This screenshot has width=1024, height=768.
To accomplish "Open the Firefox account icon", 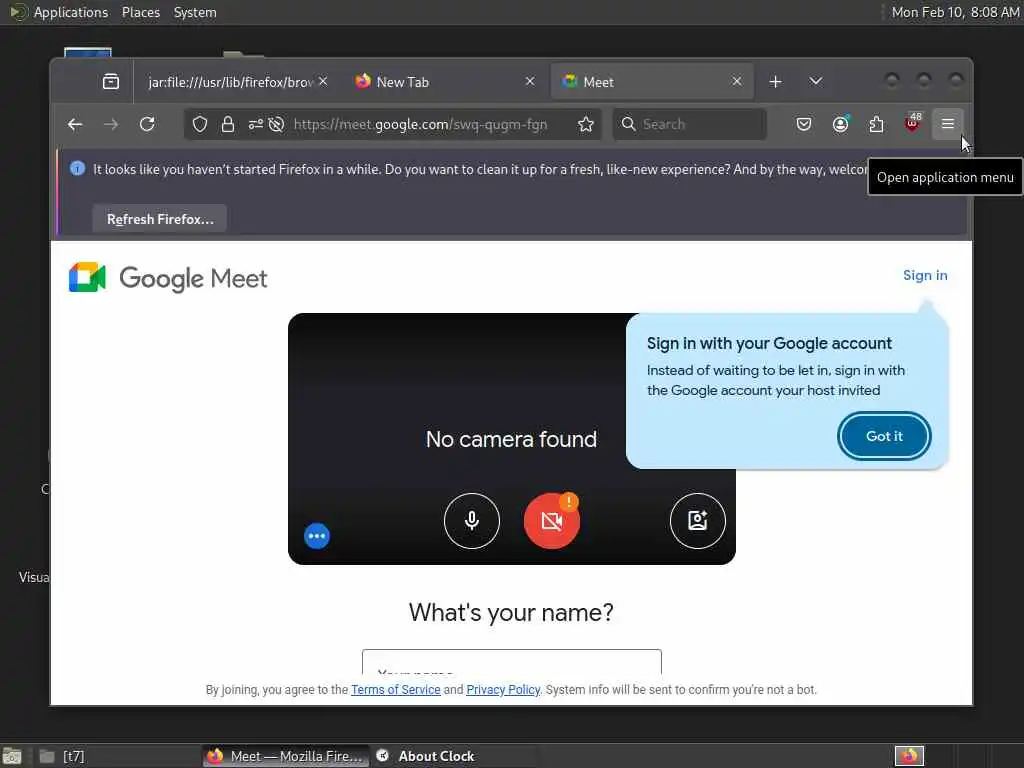I will click(x=840, y=124).
